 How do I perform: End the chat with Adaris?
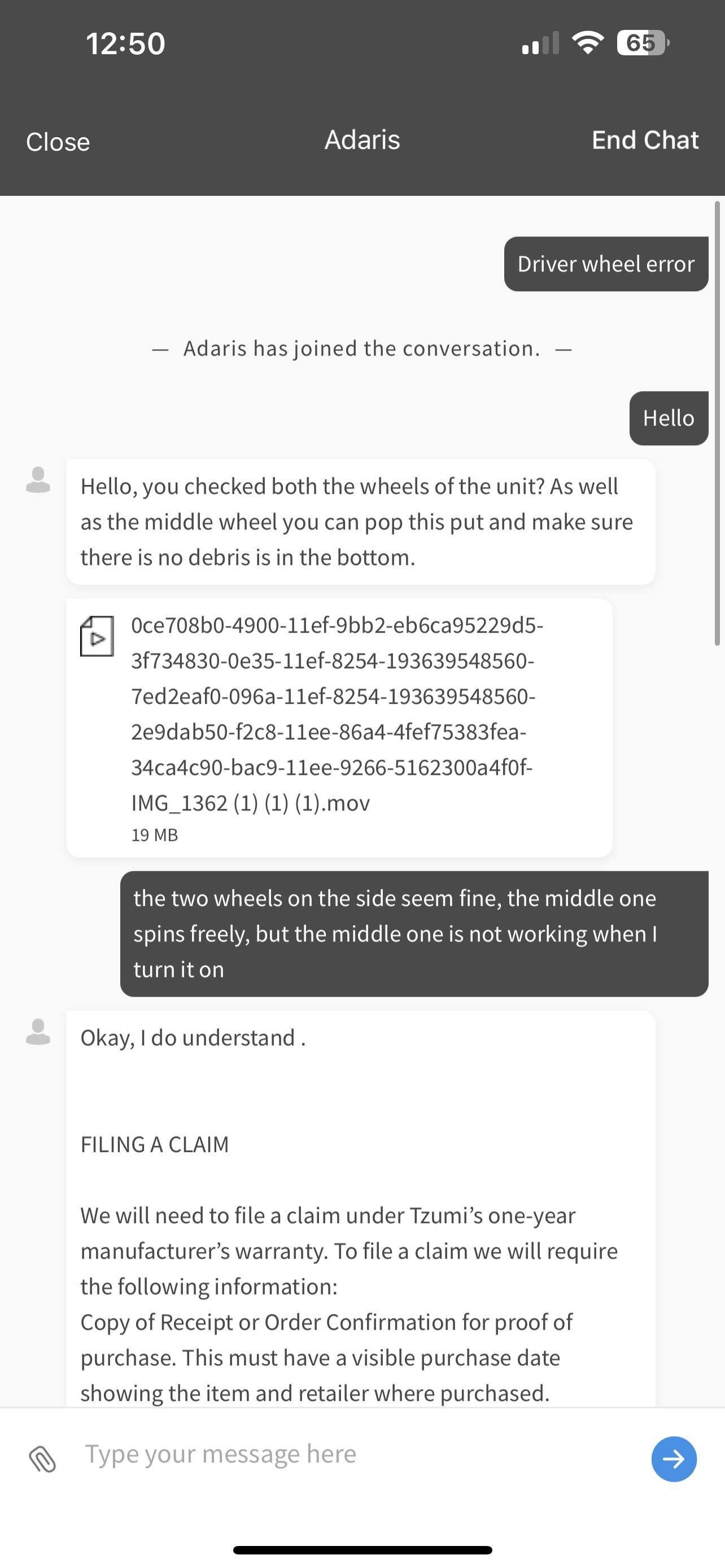click(x=645, y=140)
